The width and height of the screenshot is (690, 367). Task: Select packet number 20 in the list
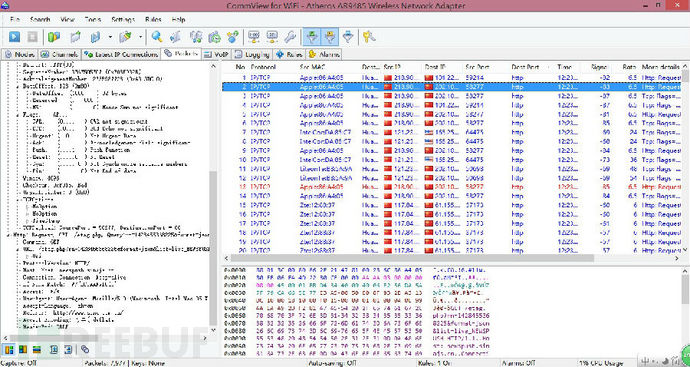(x=451, y=250)
